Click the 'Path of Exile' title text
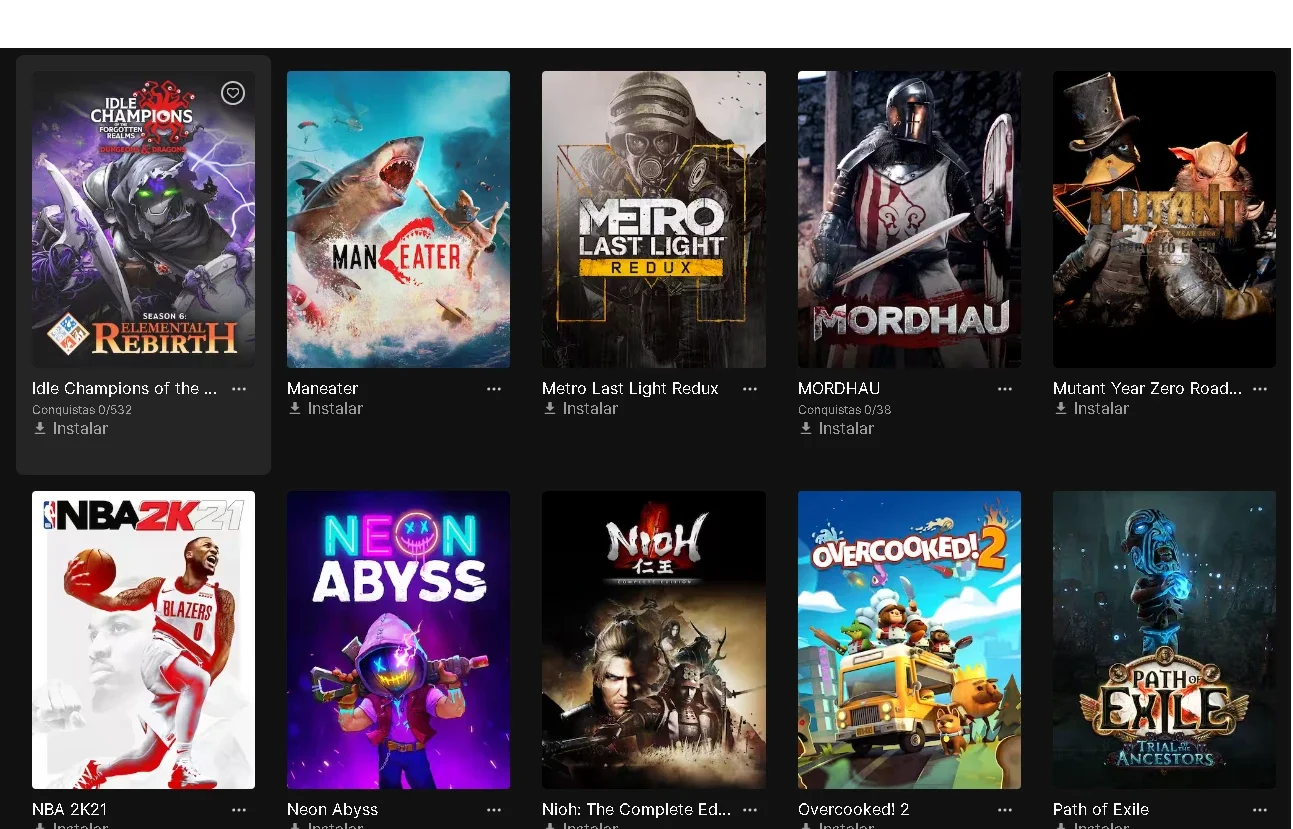This screenshot has width=1293, height=829. click(1101, 809)
